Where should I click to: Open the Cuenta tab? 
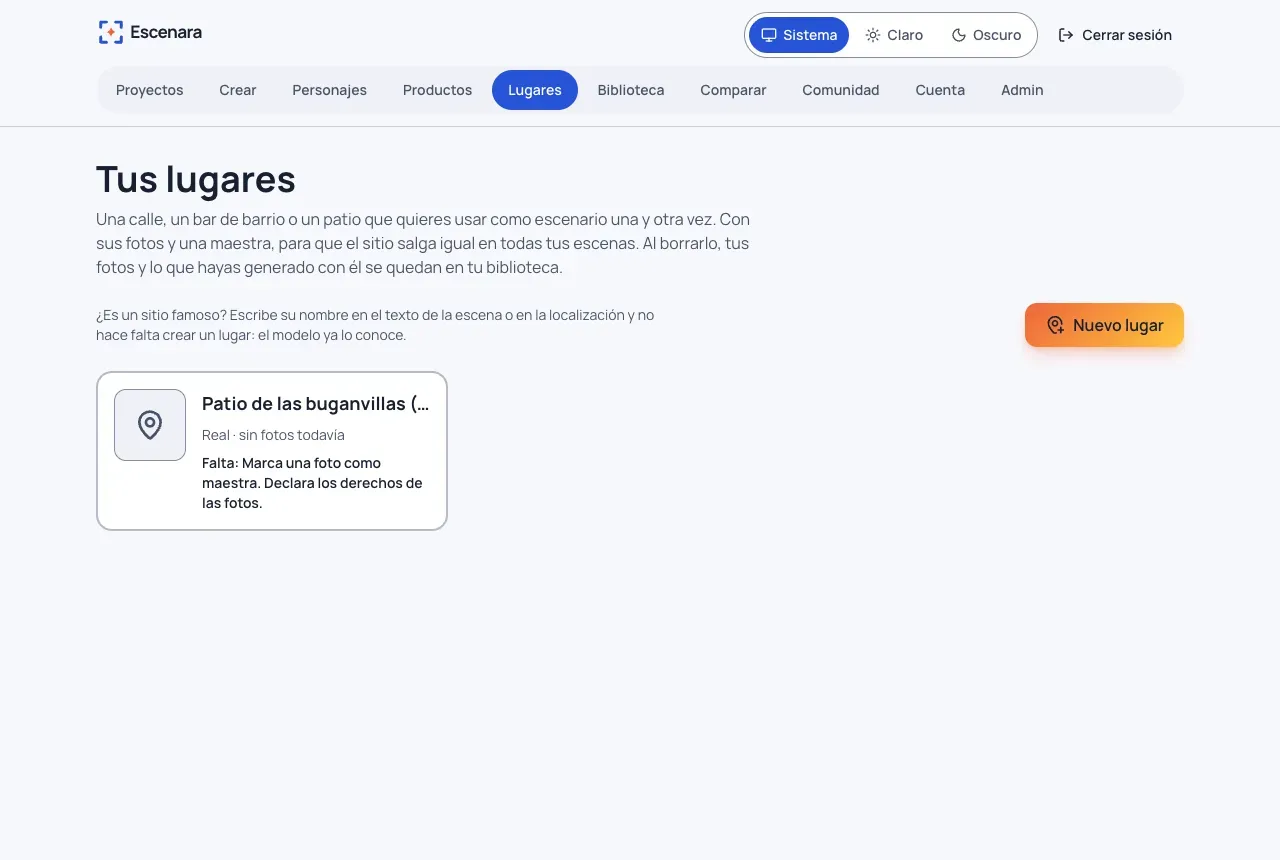coord(940,90)
